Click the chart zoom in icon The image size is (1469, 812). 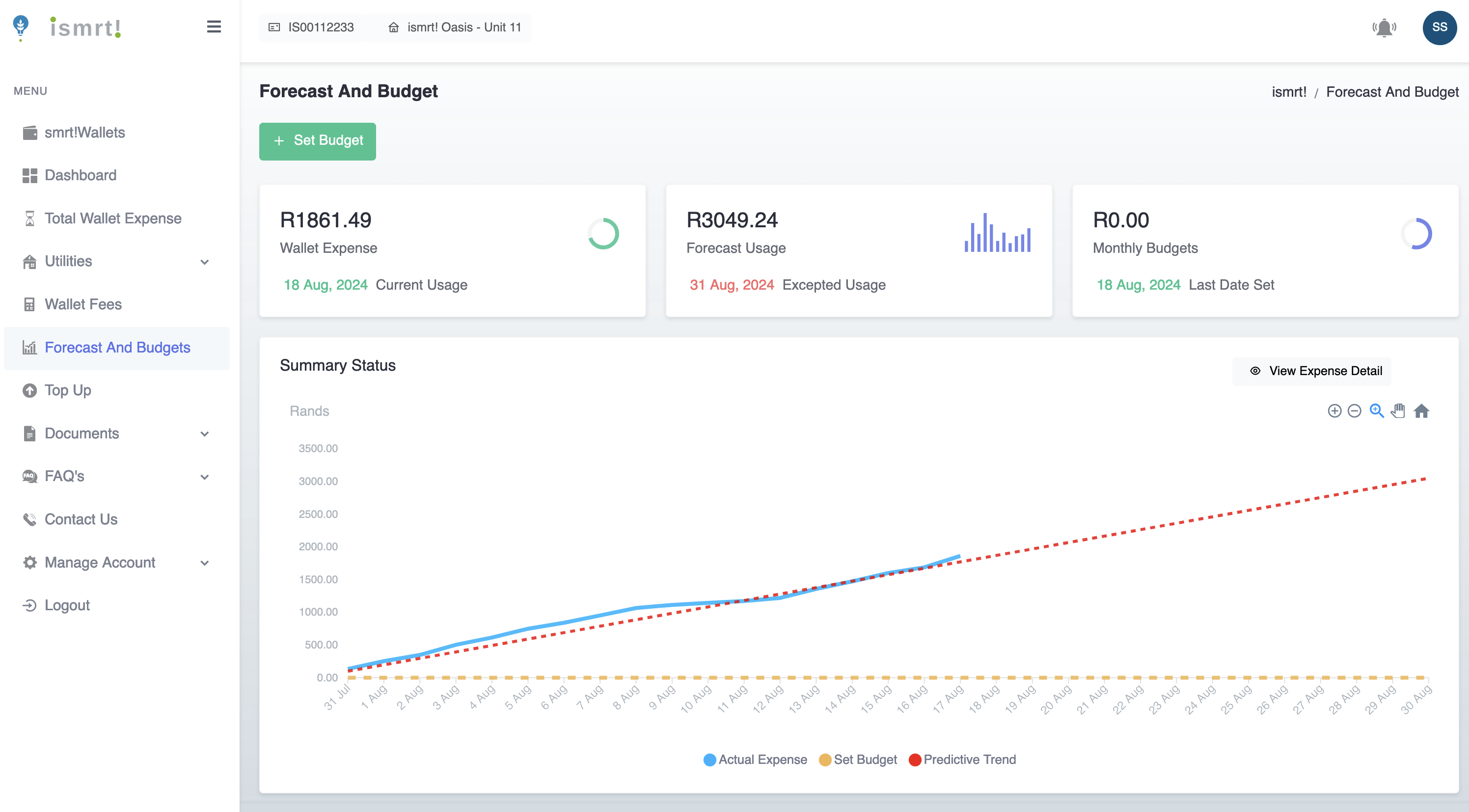[1334, 410]
